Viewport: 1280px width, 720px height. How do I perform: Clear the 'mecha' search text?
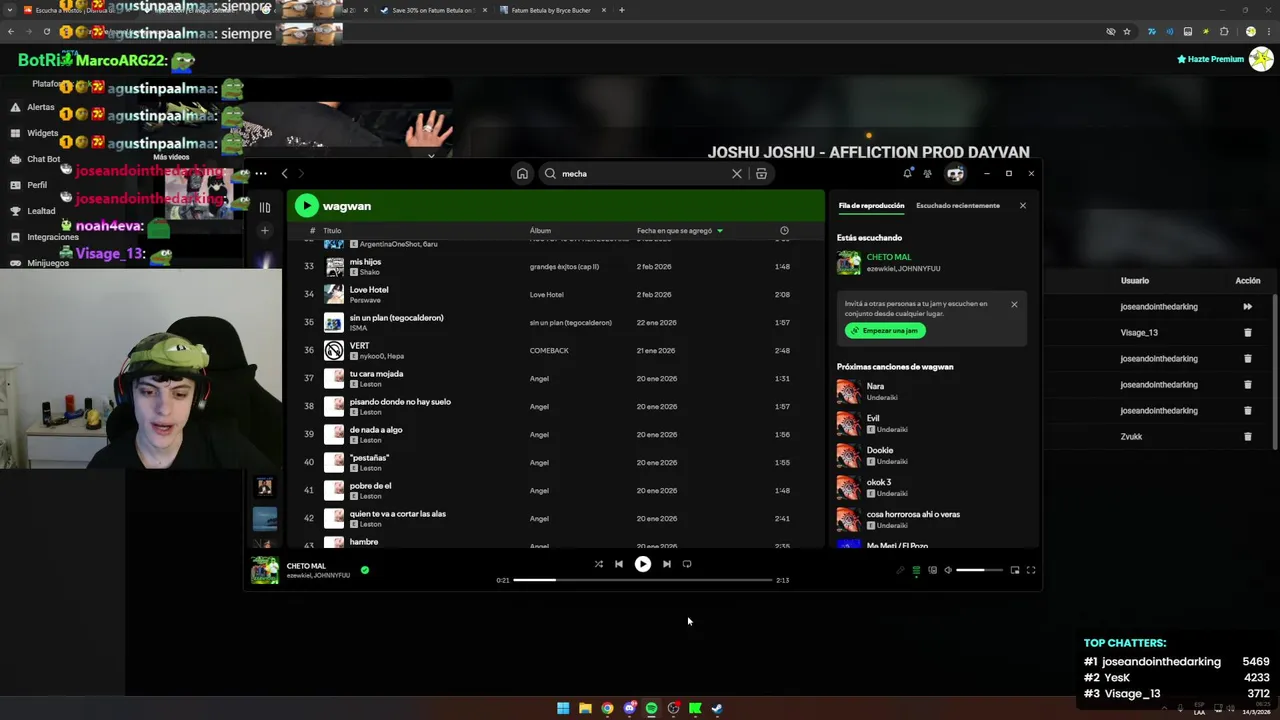[737, 174]
